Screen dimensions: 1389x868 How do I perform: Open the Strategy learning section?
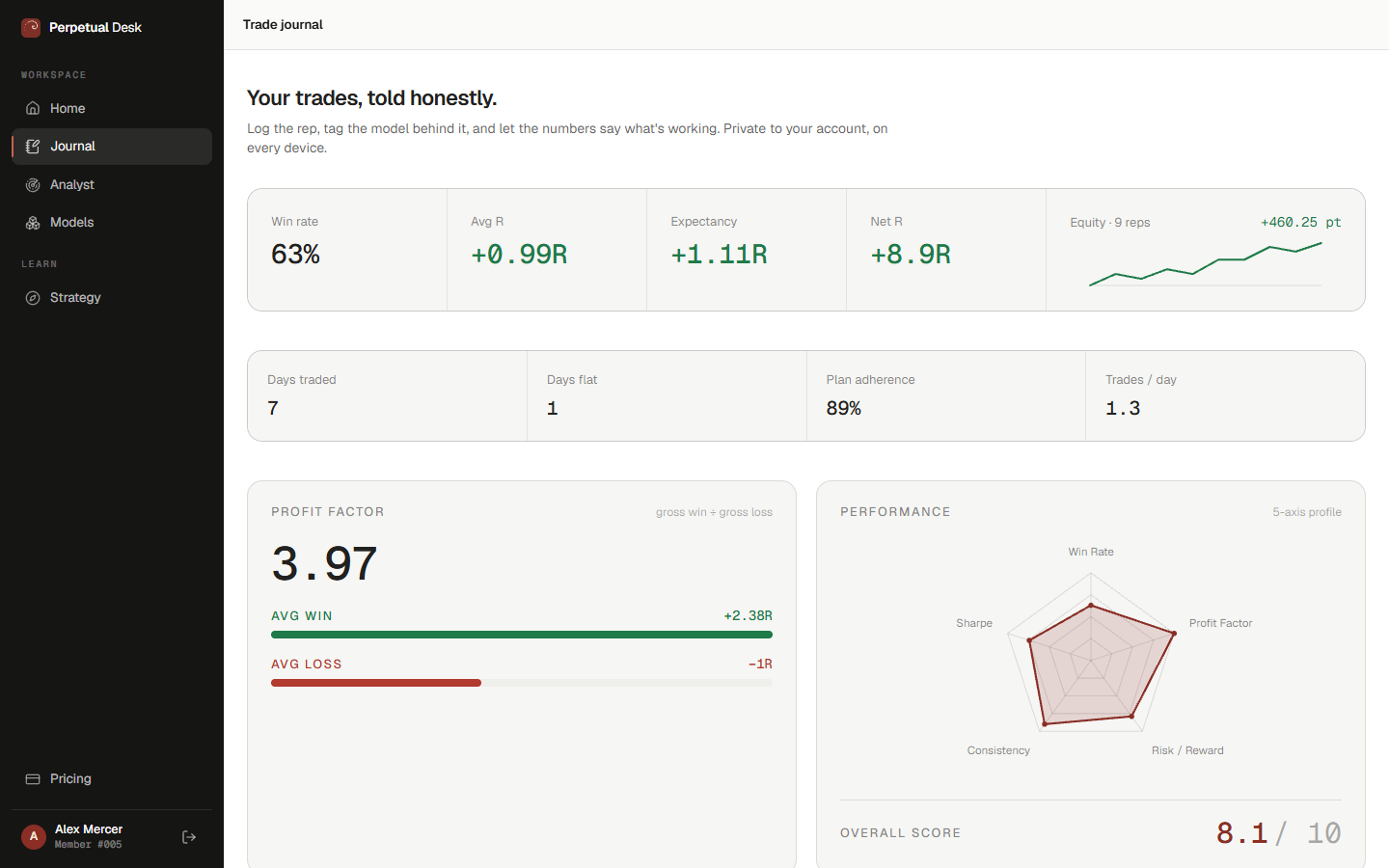click(x=112, y=298)
